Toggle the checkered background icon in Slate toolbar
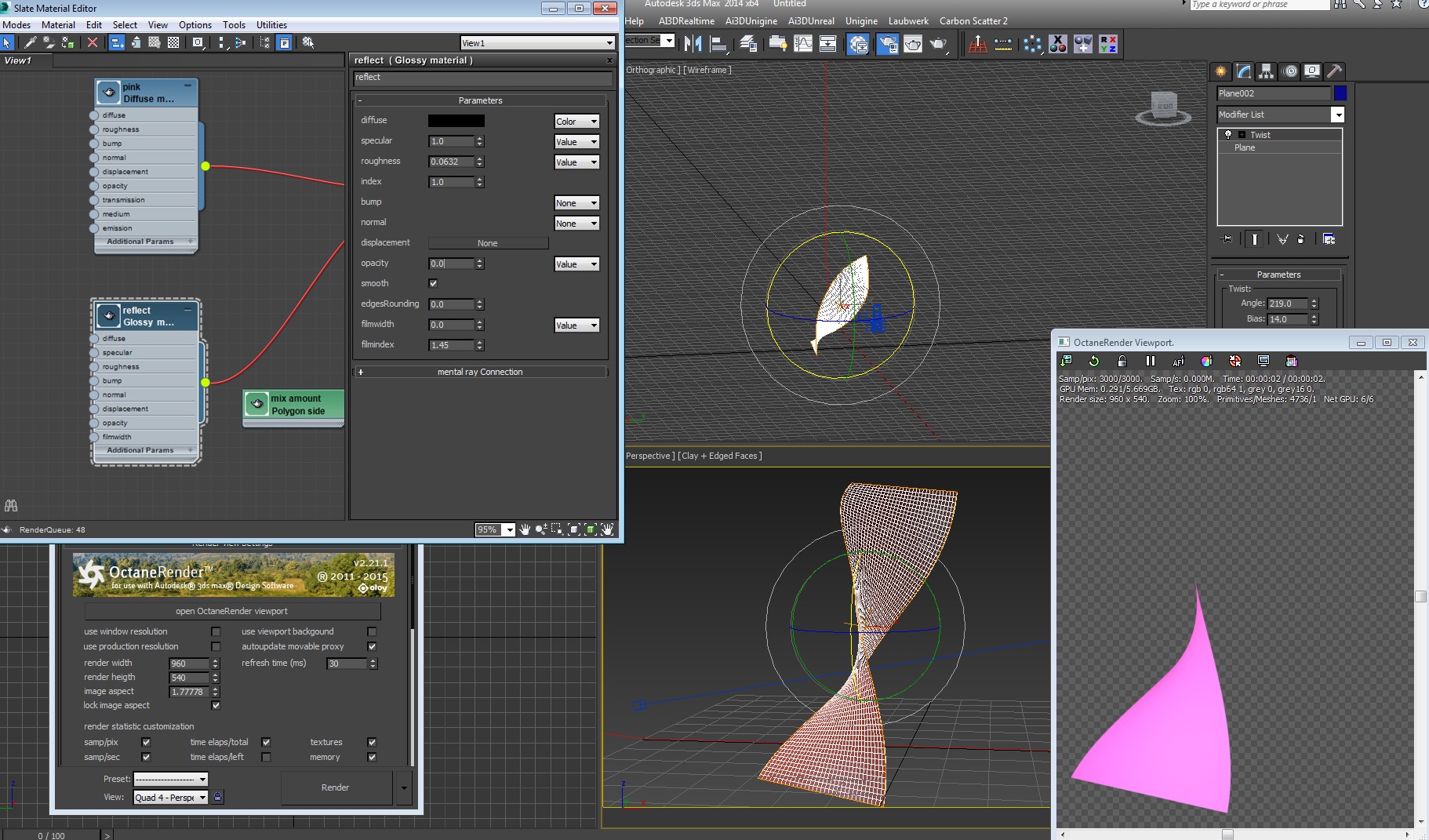This screenshot has width=1429, height=840. point(173,42)
